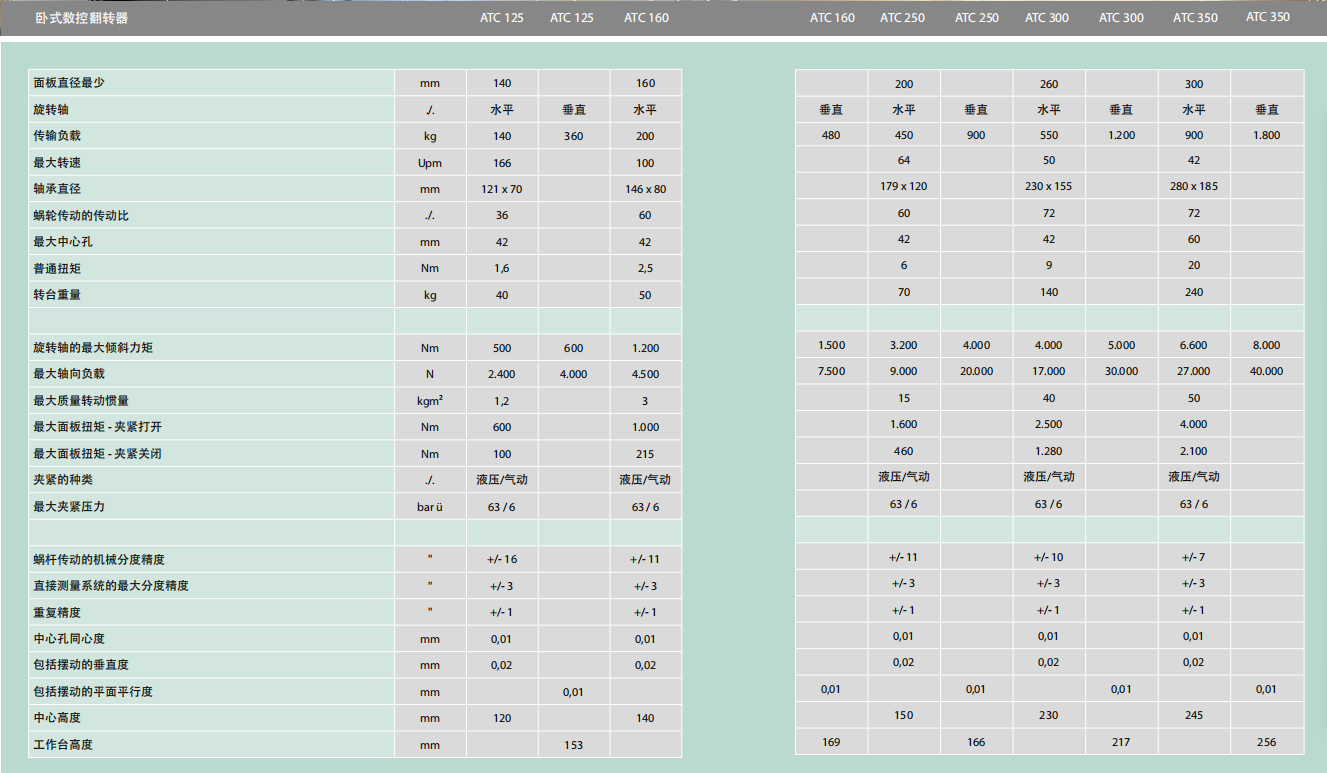Click the 卧式数控翻转器 title in header
Viewport: 1327px width, 773px height.
click(82, 18)
